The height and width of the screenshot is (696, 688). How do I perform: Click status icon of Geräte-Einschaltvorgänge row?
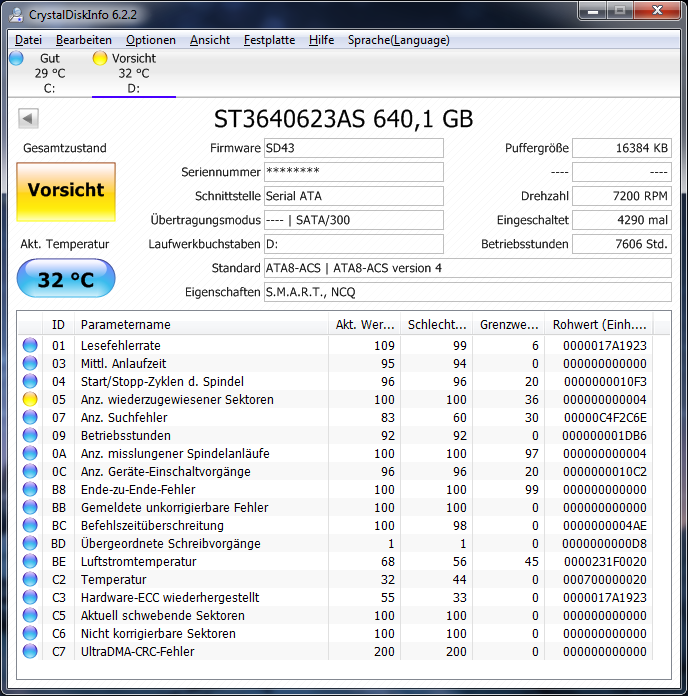[30, 471]
